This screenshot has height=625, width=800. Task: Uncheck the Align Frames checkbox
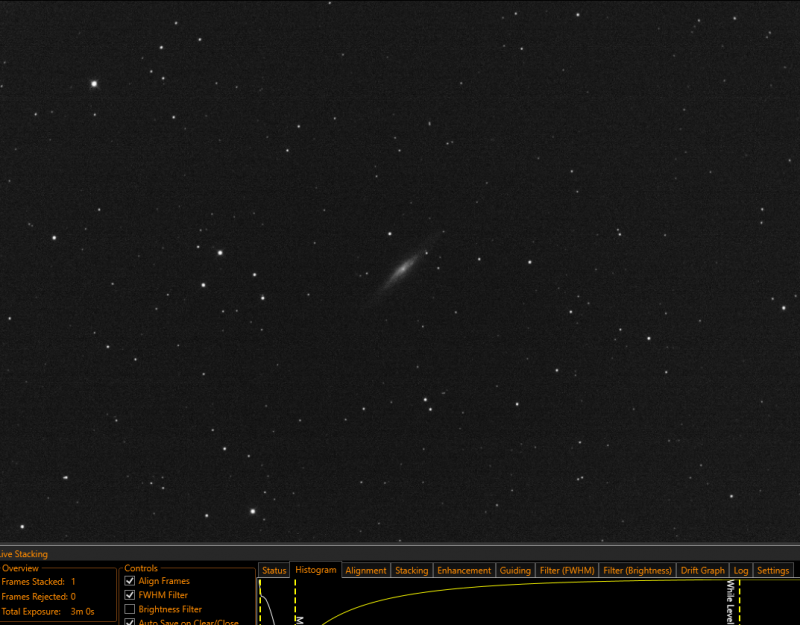coord(130,581)
